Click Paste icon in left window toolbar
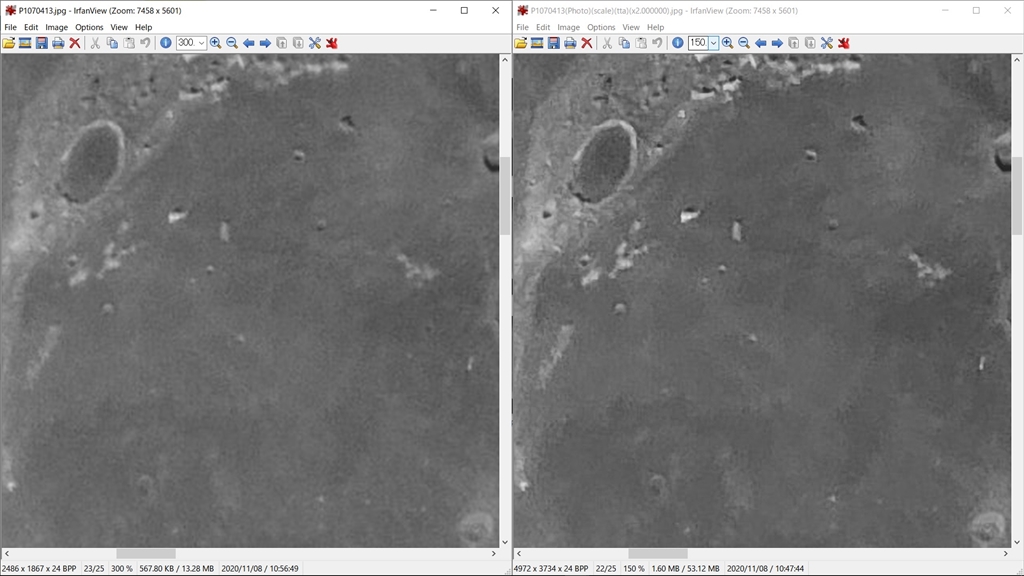 (x=129, y=43)
